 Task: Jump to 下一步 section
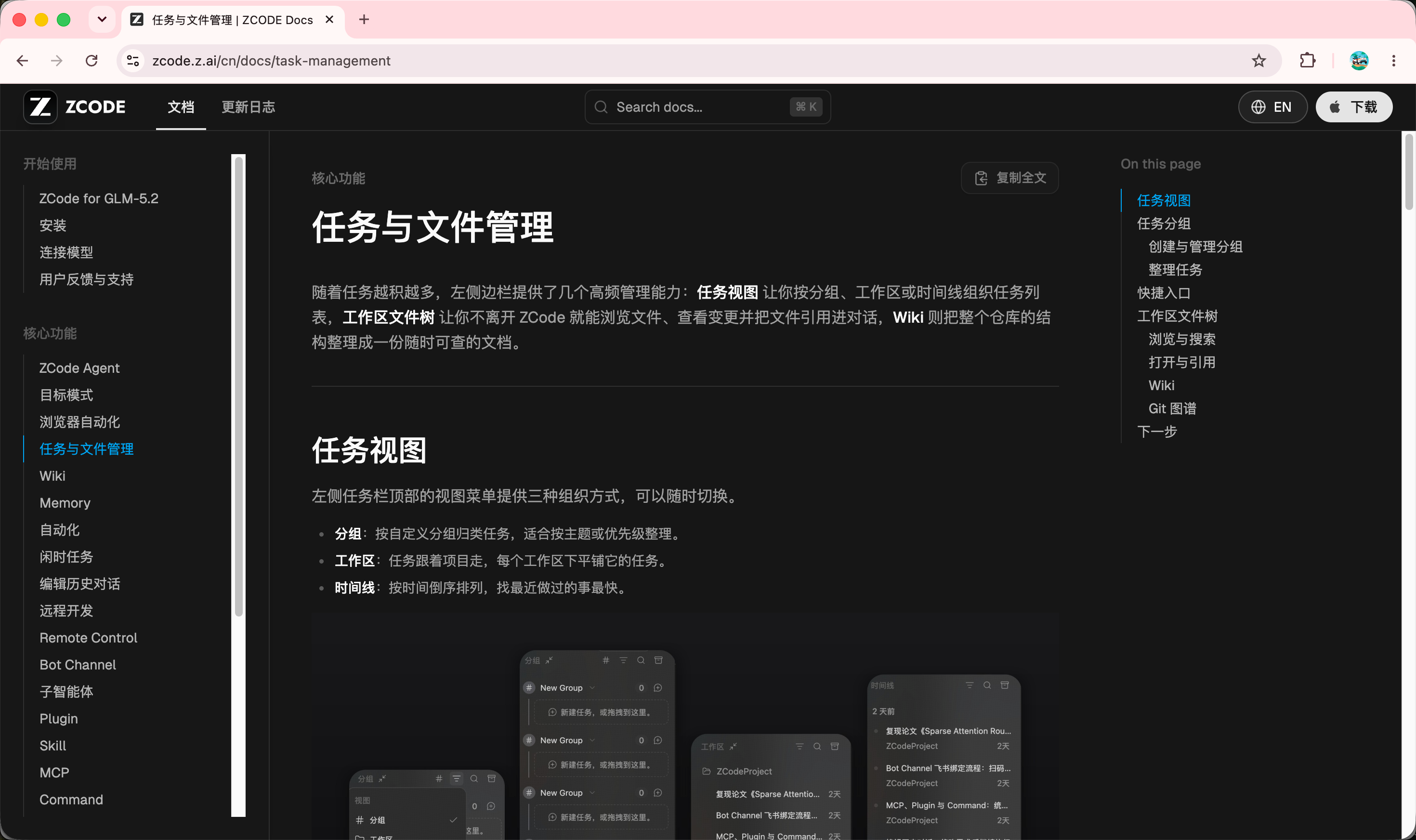1157,433
